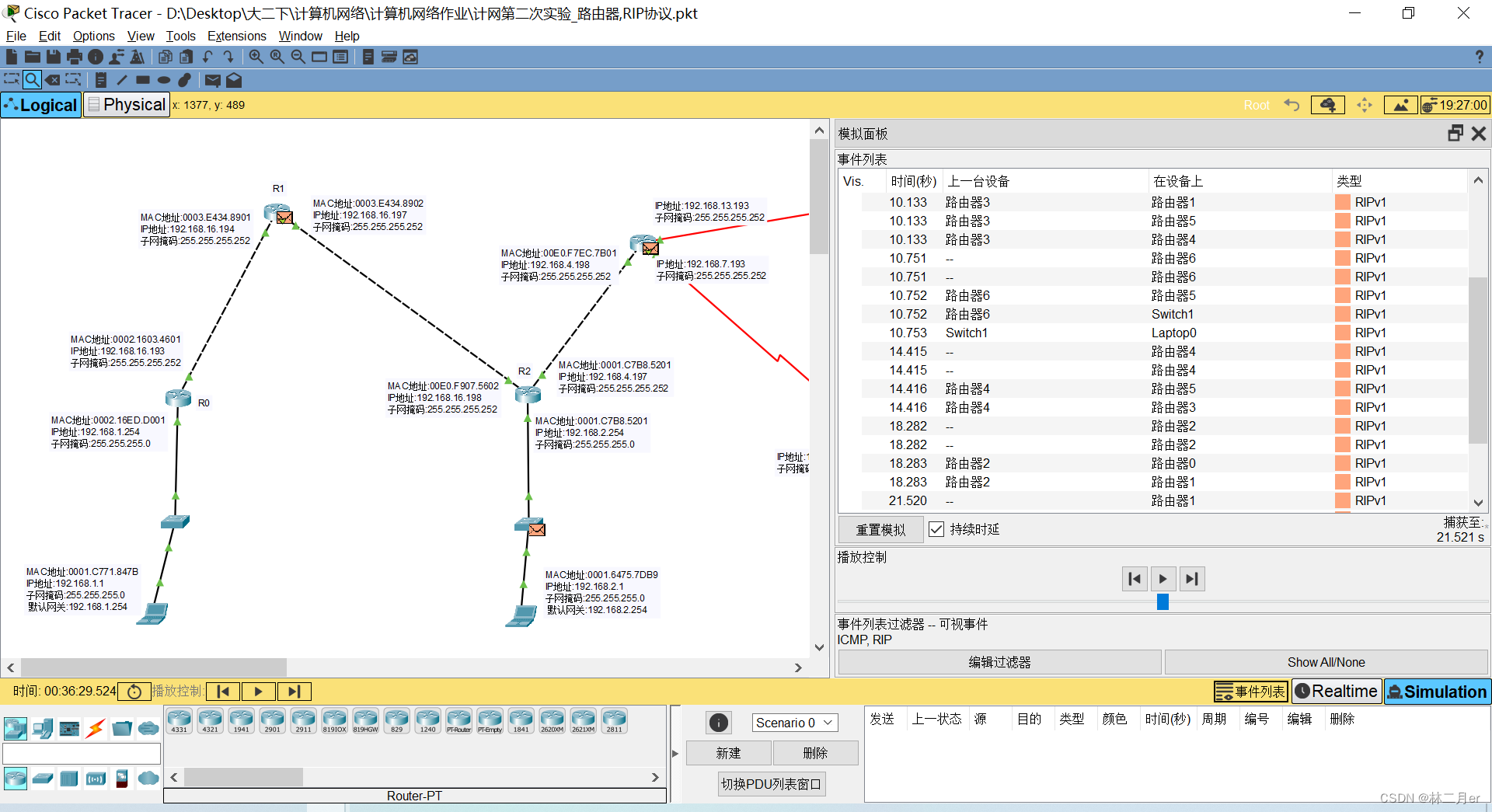Switch to Physical workspace view
The image size is (1492, 812).
point(127,105)
